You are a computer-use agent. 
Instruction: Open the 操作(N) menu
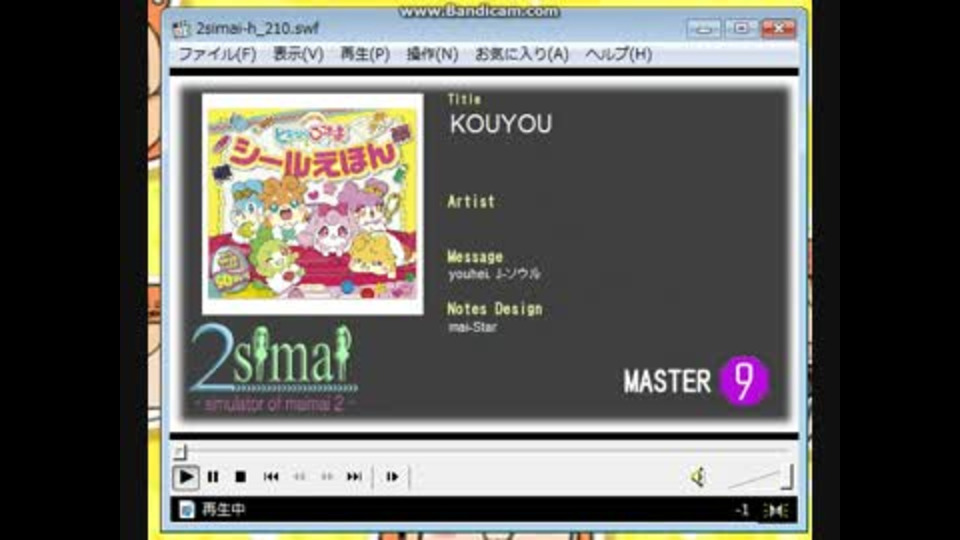click(x=432, y=54)
